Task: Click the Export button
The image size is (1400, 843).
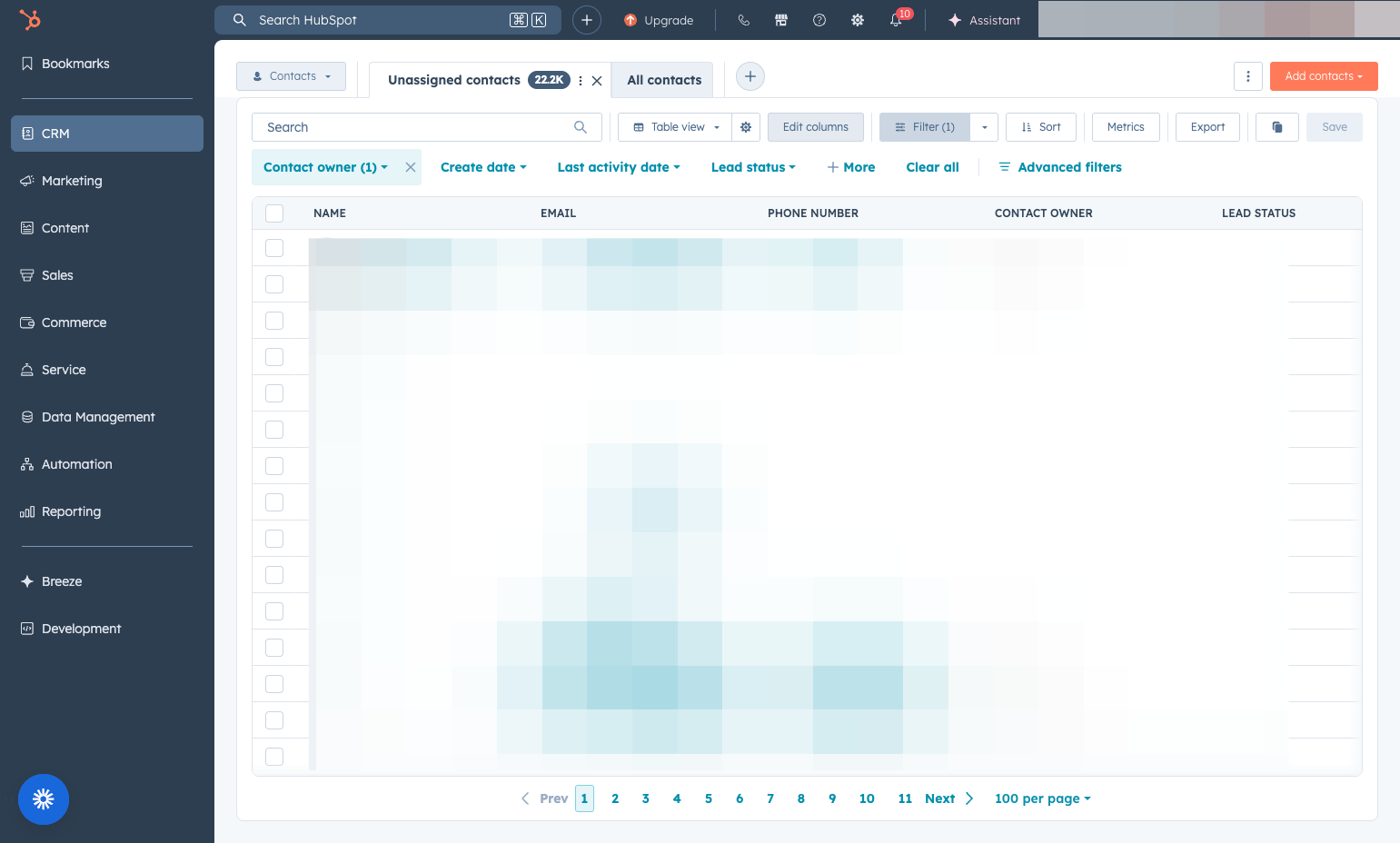Action: click(x=1208, y=127)
